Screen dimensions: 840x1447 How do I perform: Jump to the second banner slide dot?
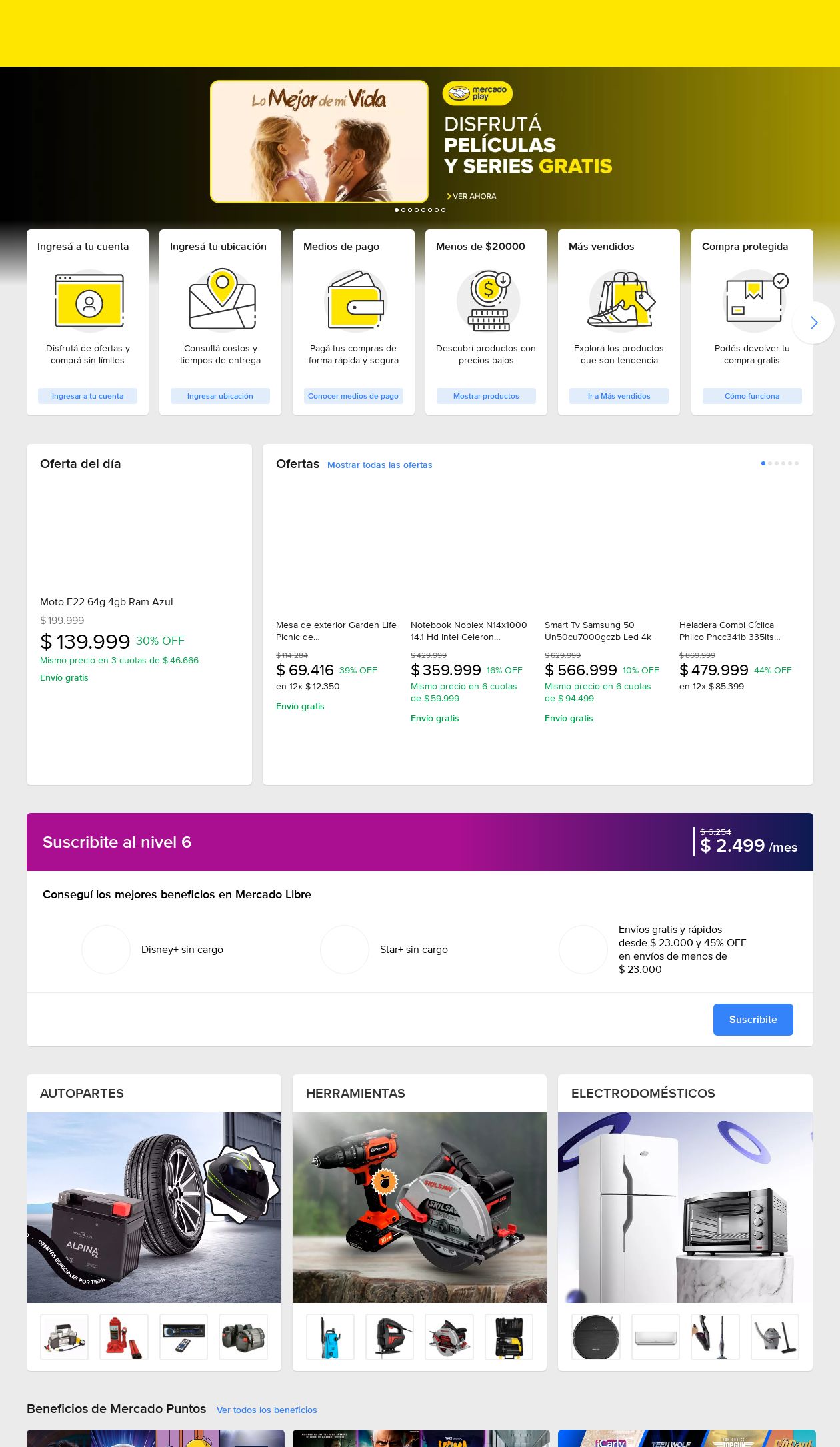pos(403,210)
